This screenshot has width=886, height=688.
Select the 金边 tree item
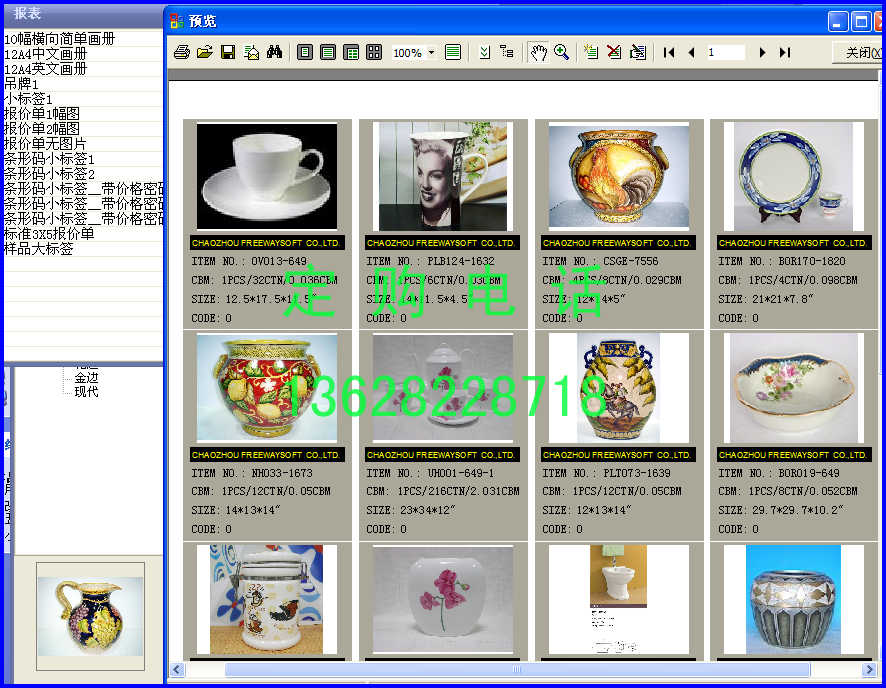pyautogui.click(x=86, y=377)
